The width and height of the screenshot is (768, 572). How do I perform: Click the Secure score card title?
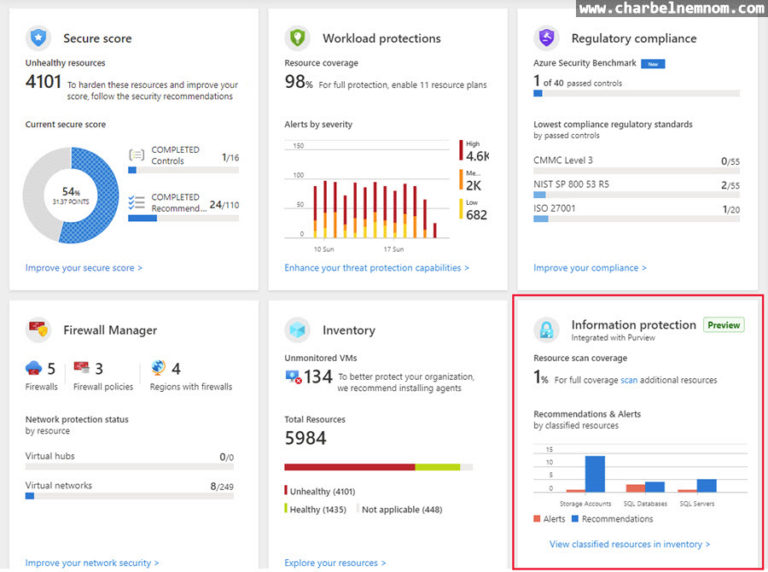pos(97,38)
